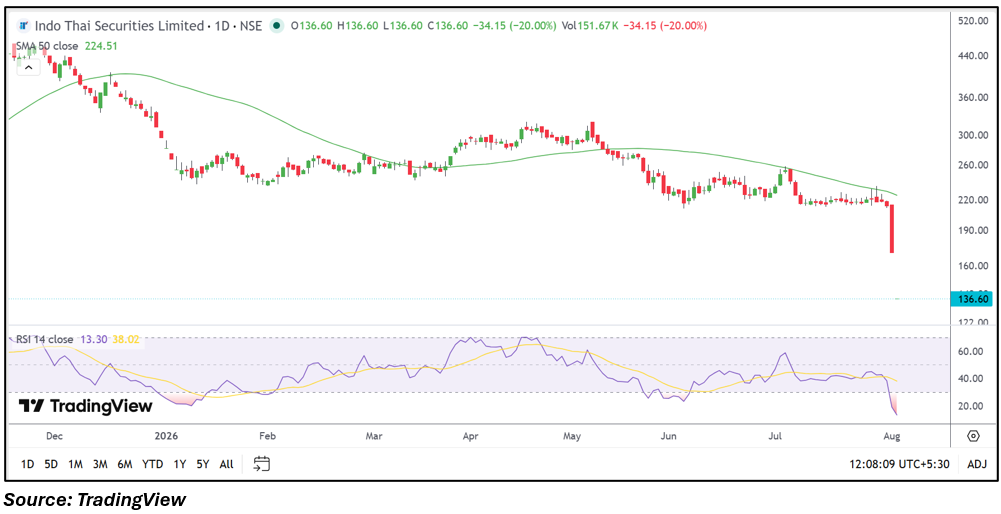
Task: Click the RSI 14 close indicator label
Action: [x=45, y=340]
